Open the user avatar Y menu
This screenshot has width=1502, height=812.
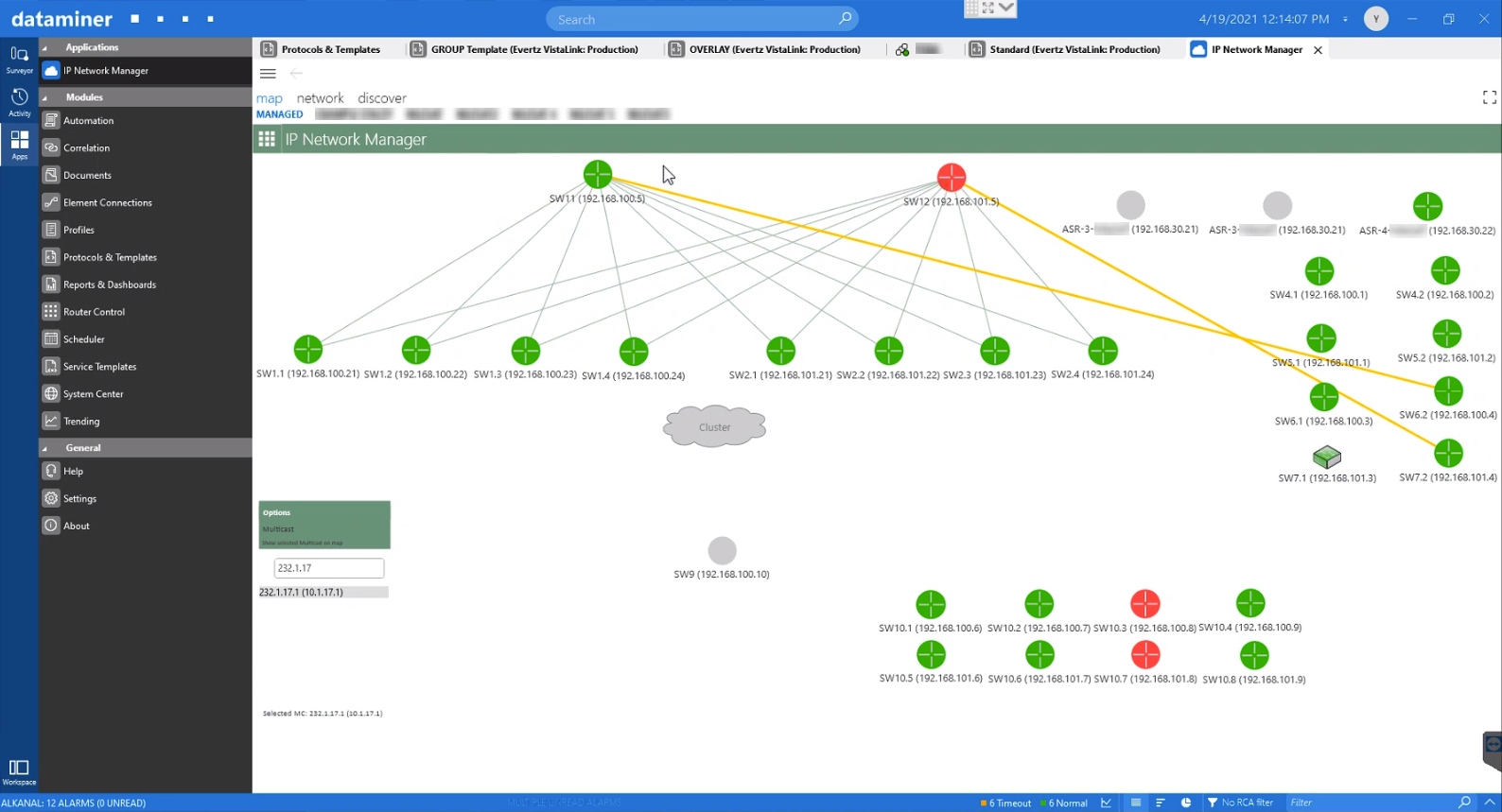point(1376,19)
